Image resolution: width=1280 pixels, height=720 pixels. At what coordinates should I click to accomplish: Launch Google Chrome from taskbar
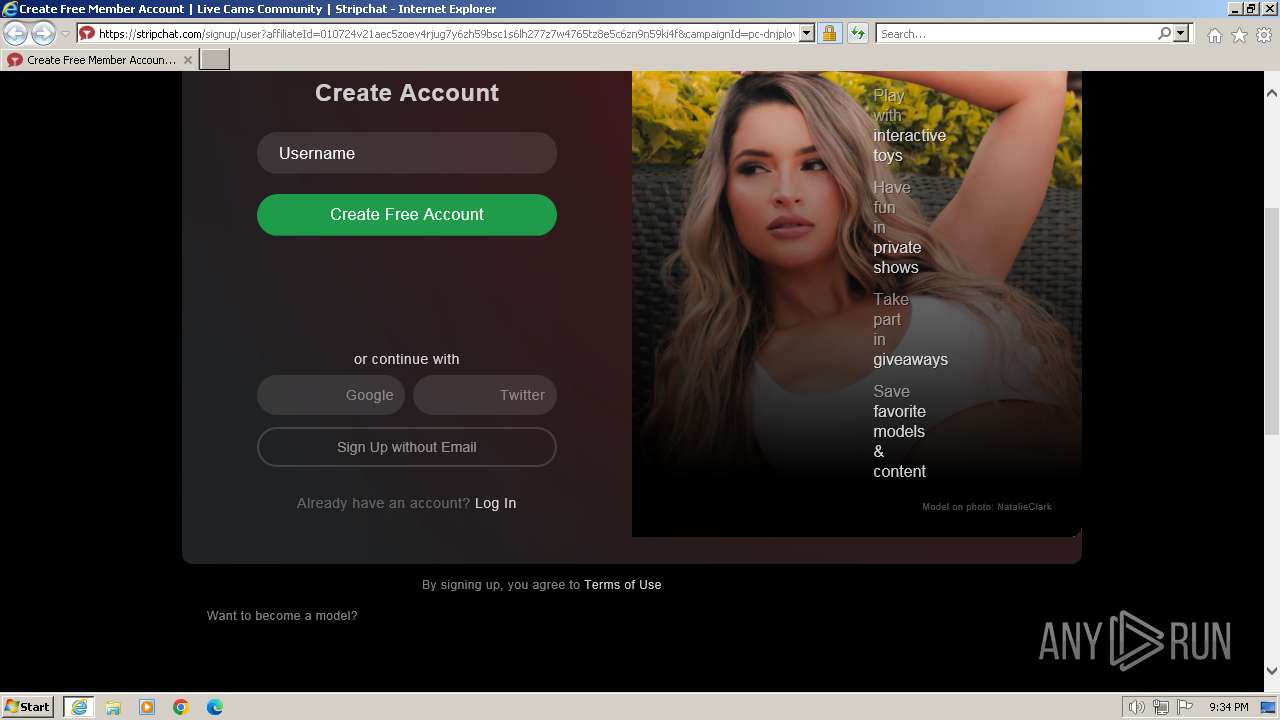(181, 707)
